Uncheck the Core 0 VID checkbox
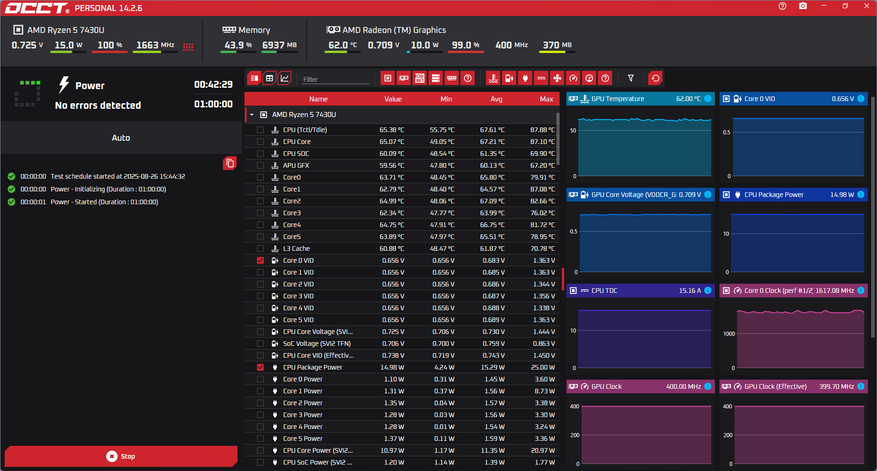The image size is (877, 471). coord(260,261)
